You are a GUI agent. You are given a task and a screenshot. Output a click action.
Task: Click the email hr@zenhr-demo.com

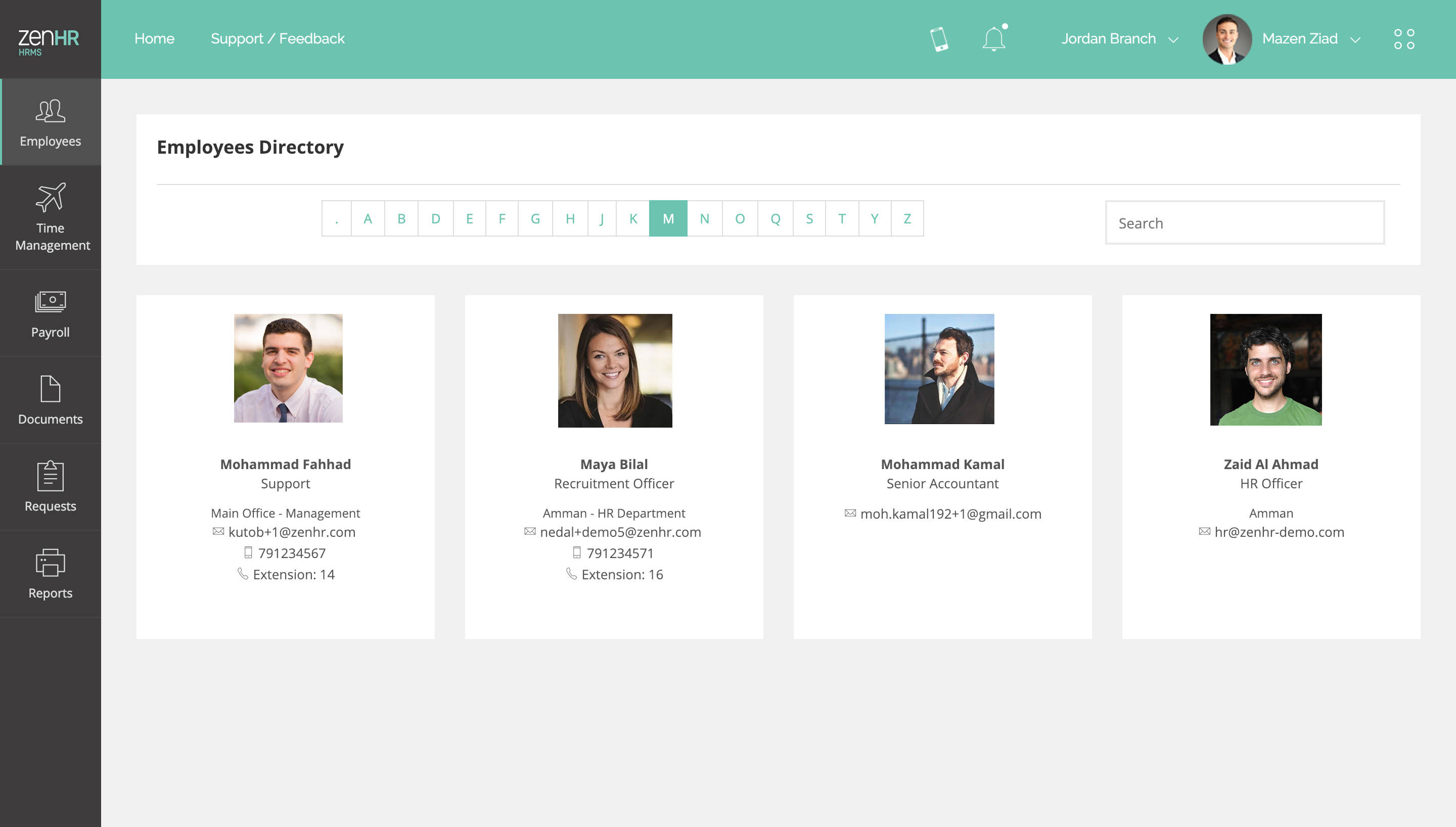[1279, 532]
